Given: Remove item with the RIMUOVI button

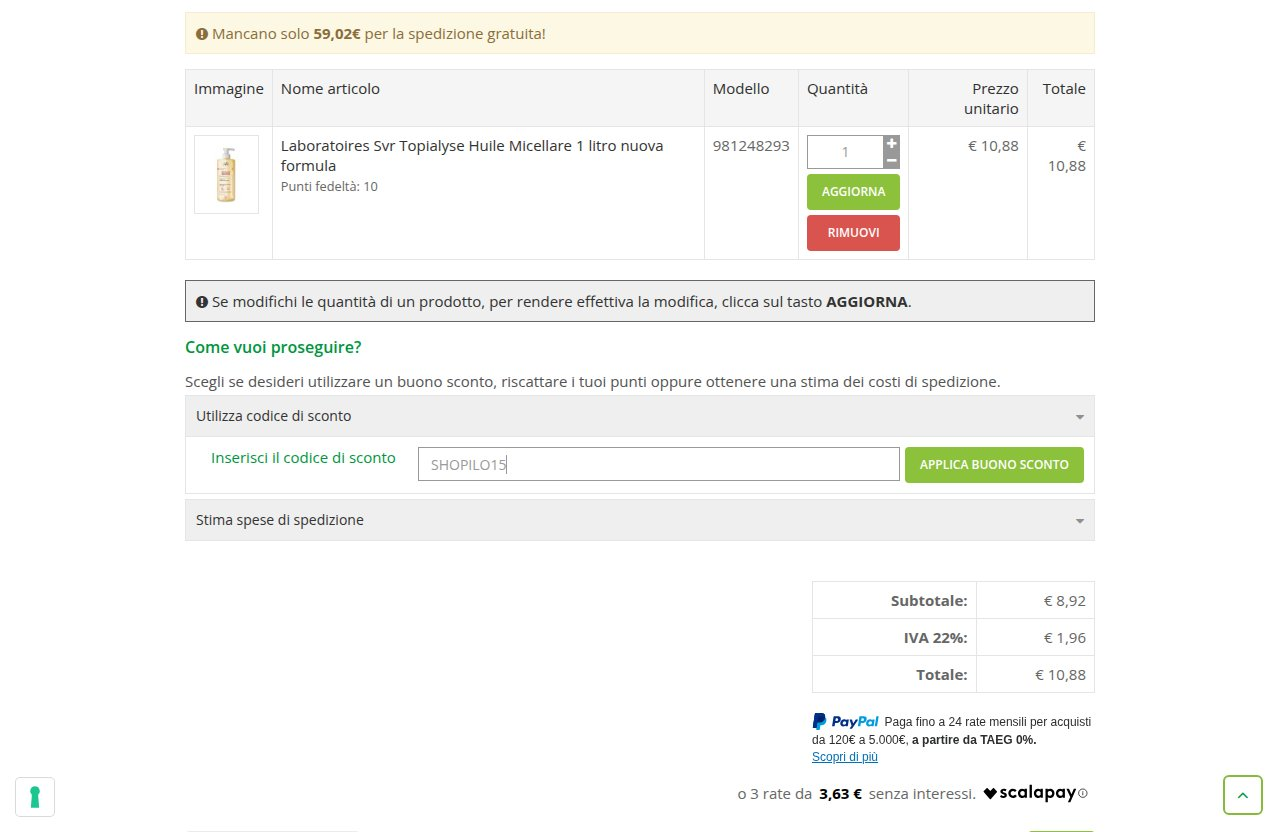Looking at the screenshot, I should tap(853, 233).
